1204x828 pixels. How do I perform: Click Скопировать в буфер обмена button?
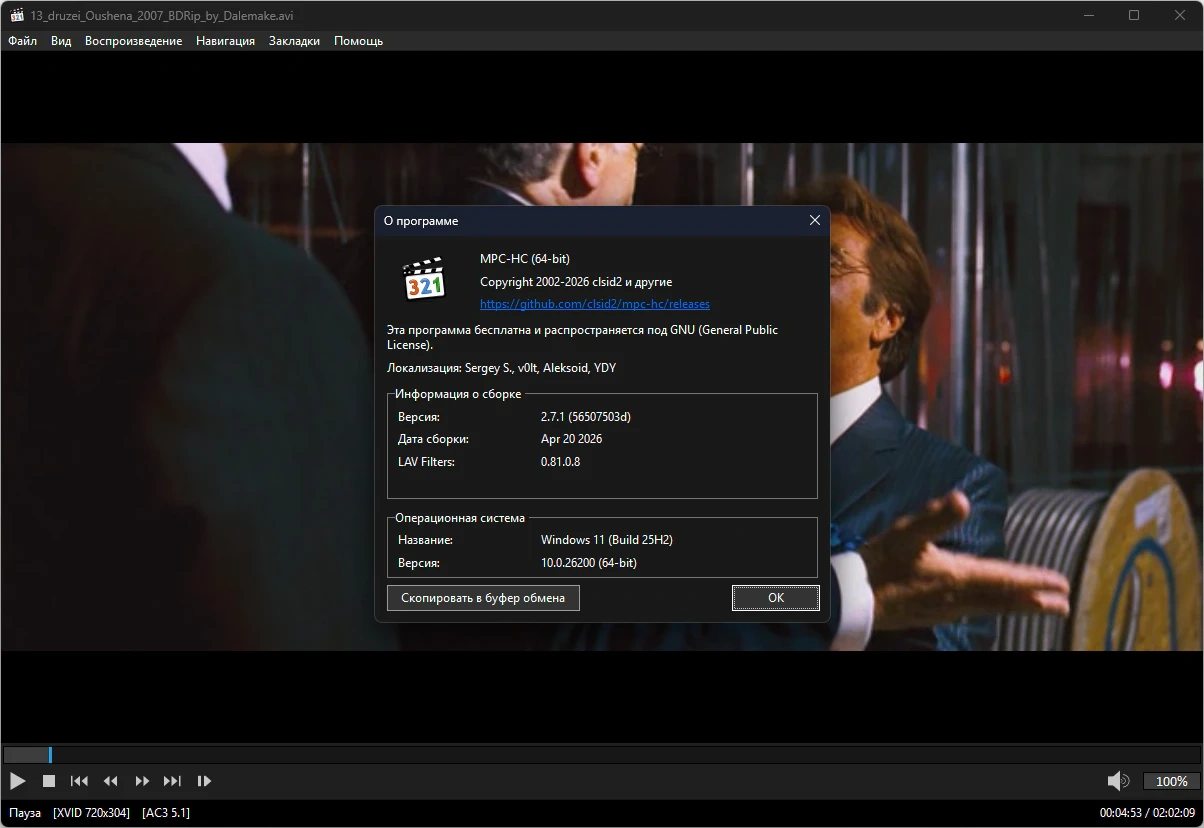pos(483,598)
